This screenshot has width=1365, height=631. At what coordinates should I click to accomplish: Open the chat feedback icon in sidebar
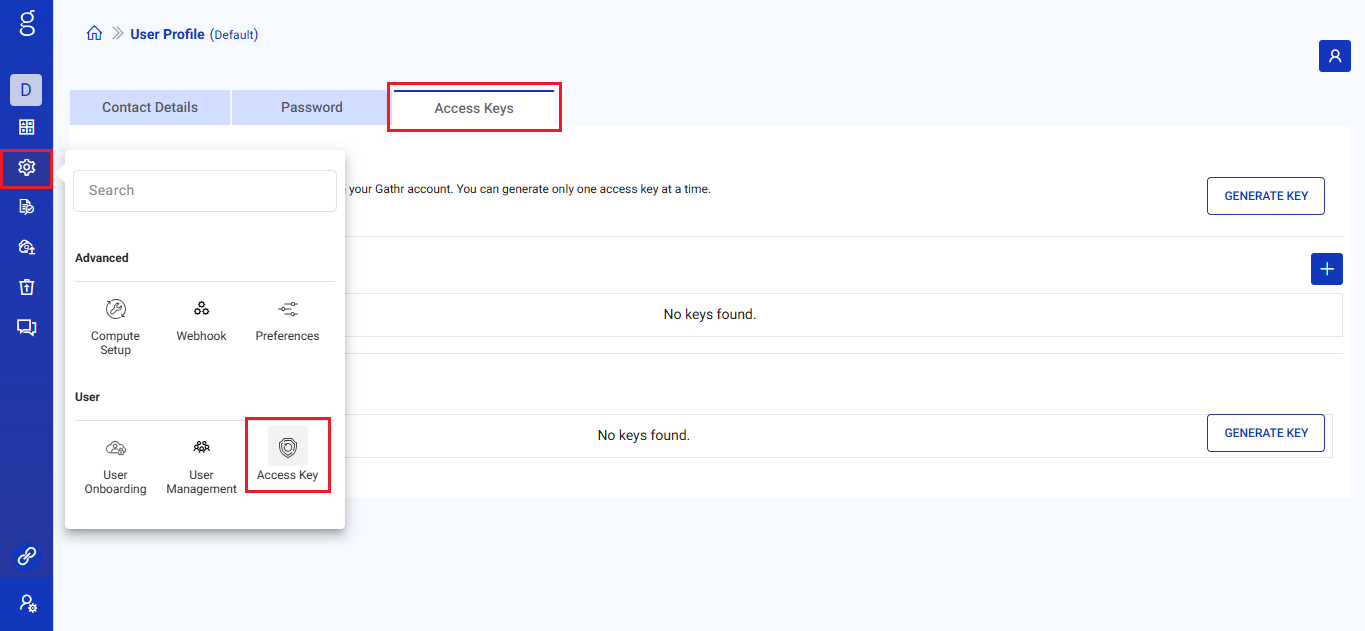[x=26, y=327]
